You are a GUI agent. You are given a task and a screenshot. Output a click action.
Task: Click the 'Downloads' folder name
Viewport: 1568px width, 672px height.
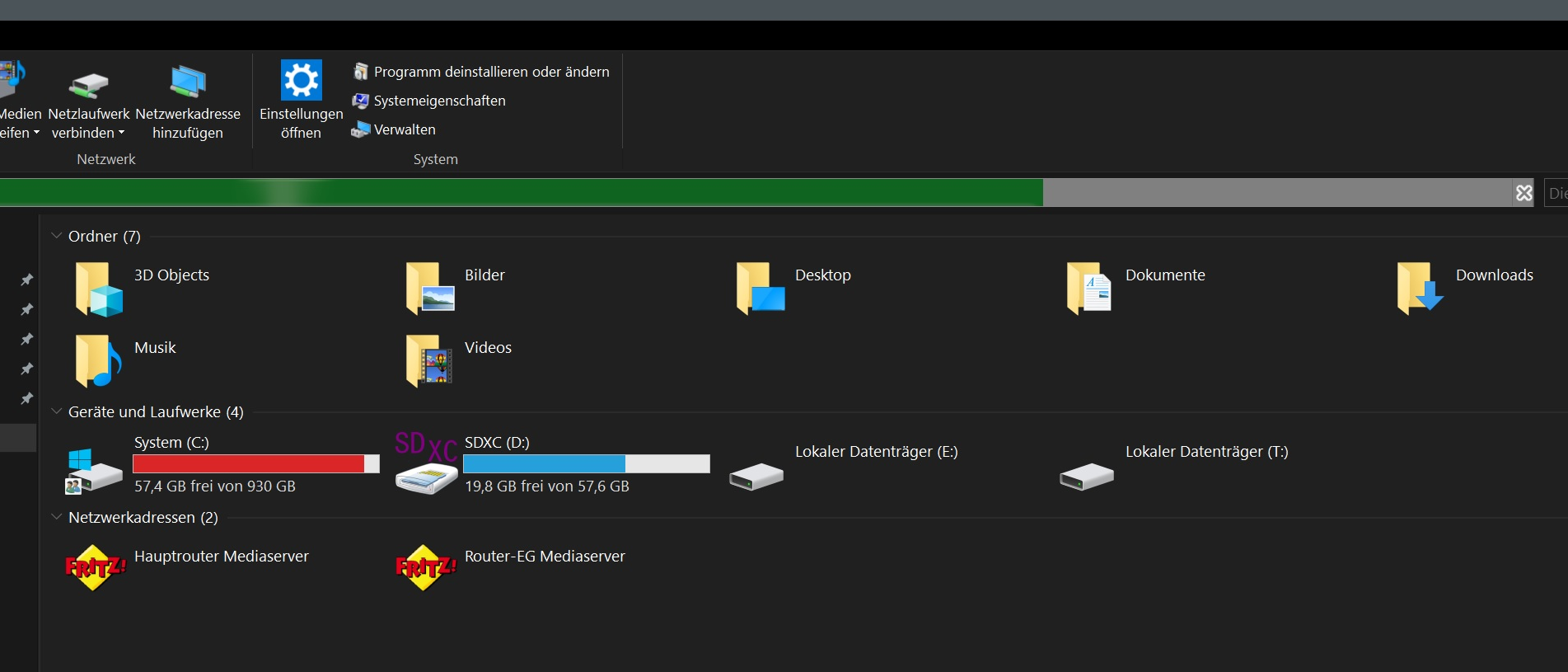click(x=1495, y=275)
